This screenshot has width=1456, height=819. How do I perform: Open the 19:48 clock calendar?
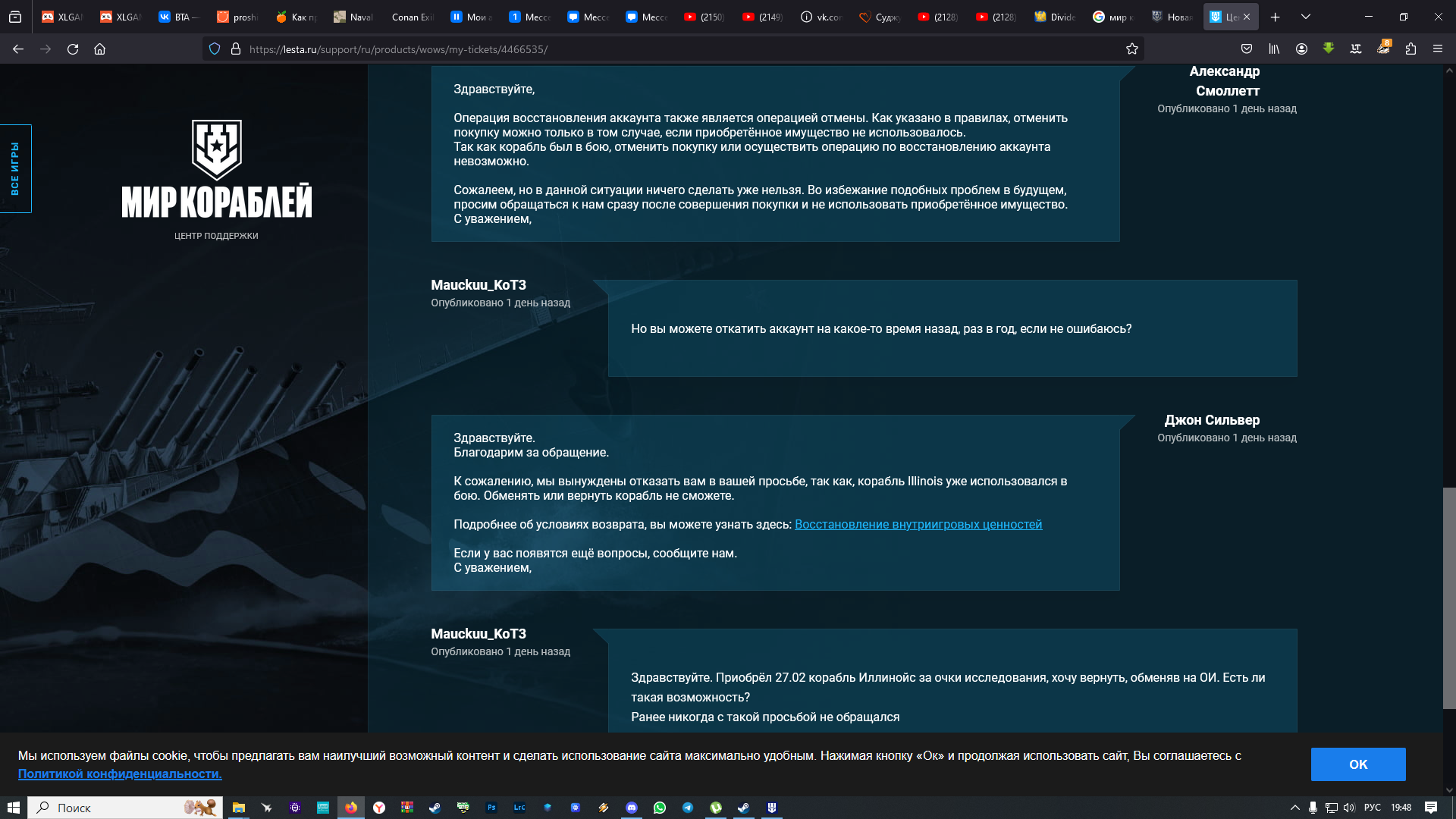(1401, 808)
